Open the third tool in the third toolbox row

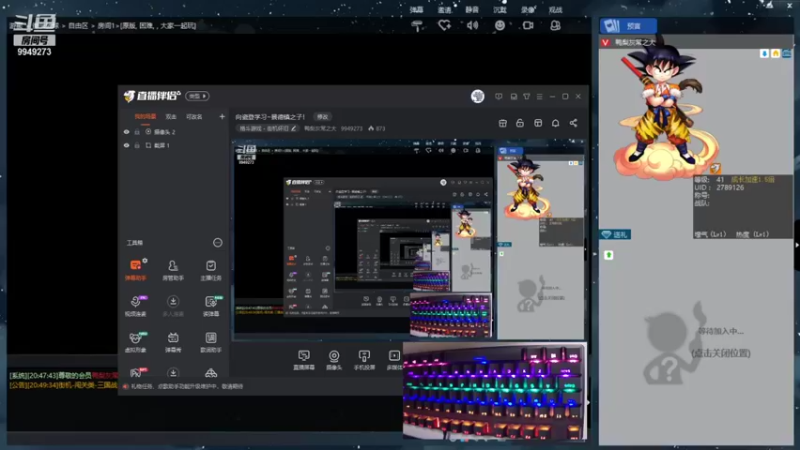[211, 342]
